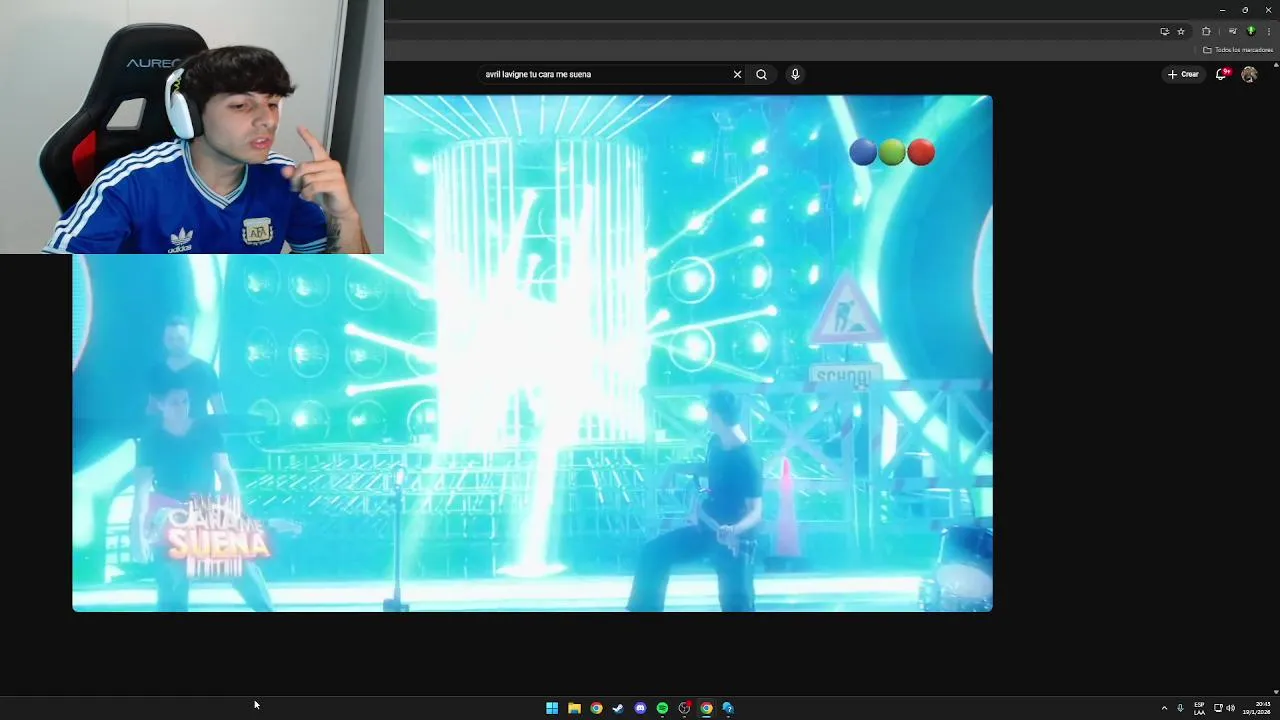
Task: Switch to the active Chrome window in taskbar
Action: [x=706, y=708]
